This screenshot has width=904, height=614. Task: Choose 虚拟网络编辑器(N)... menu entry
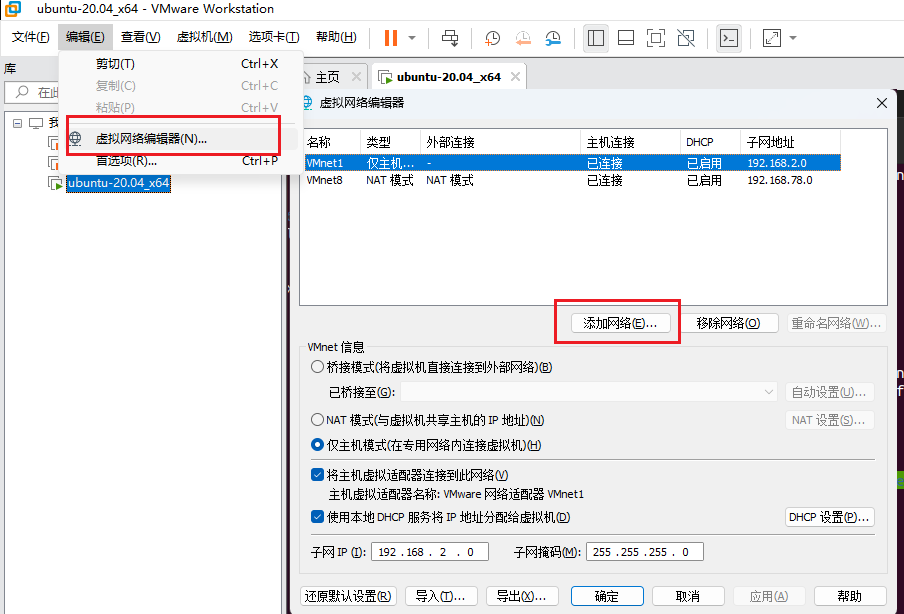pyautogui.click(x=181, y=139)
